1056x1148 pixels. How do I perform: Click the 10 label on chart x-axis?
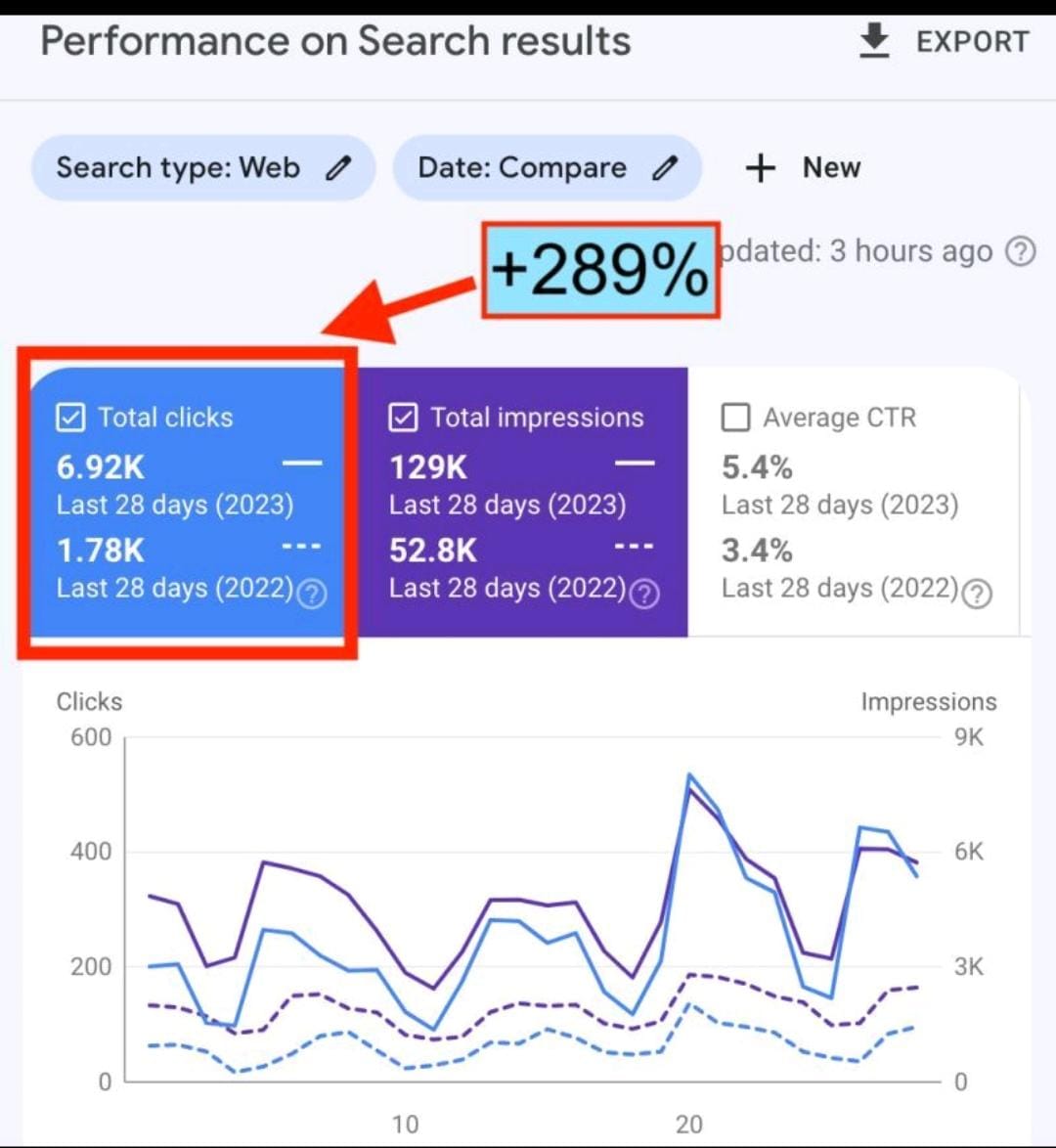pyautogui.click(x=405, y=1124)
